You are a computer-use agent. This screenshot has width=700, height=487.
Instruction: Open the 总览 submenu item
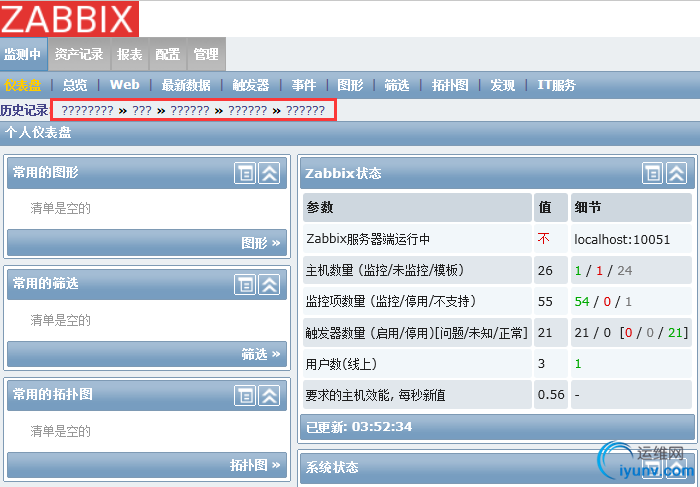pyautogui.click(x=75, y=85)
